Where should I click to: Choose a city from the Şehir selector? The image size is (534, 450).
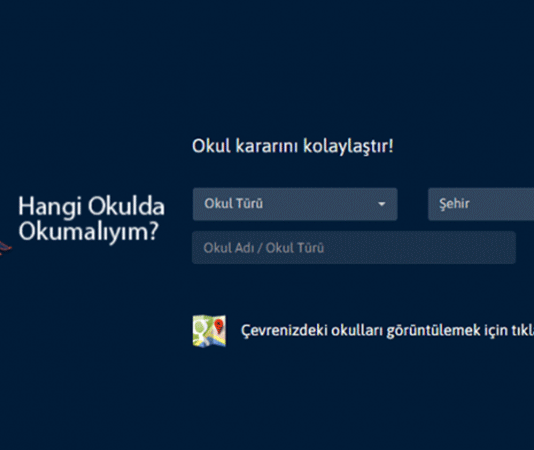[481, 204]
